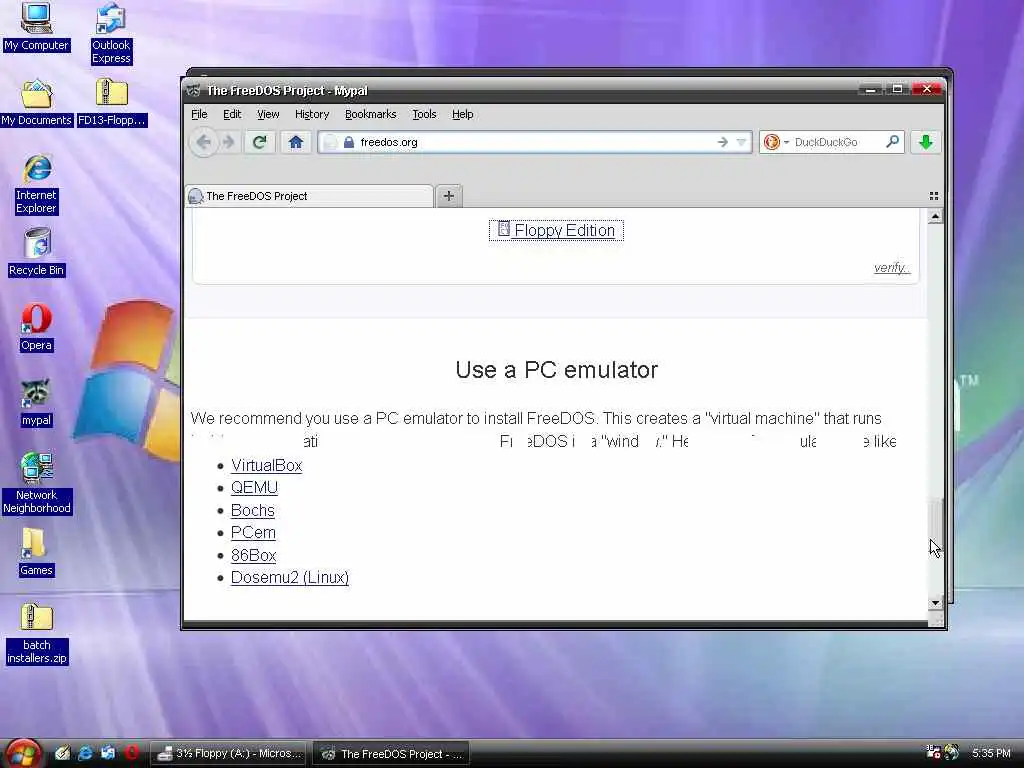The height and width of the screenshot is (768, 1024).
Task: Open the Windows Start button
Action: click(23, 753)
